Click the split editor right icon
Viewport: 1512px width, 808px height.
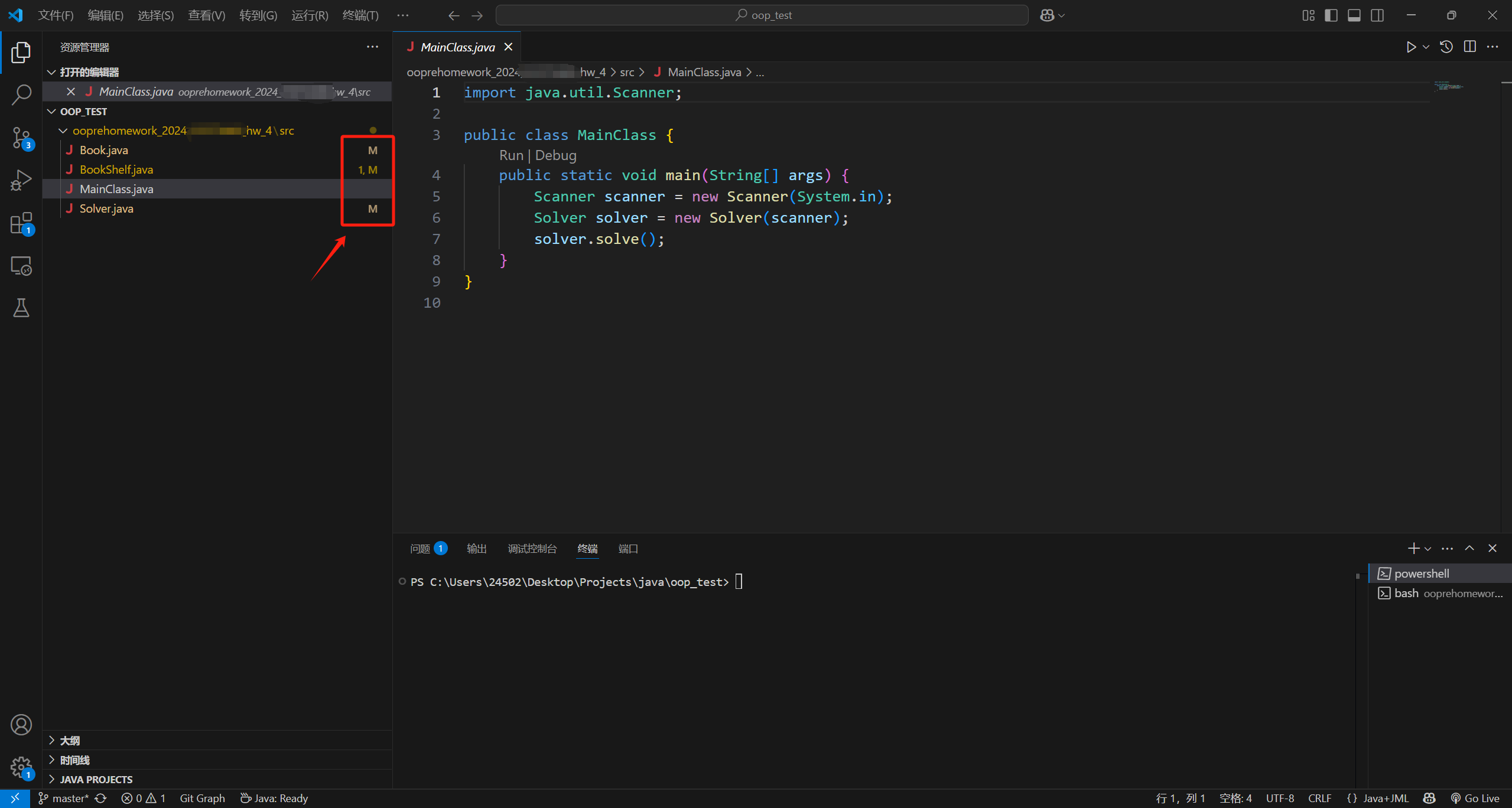pos(1470,47)
